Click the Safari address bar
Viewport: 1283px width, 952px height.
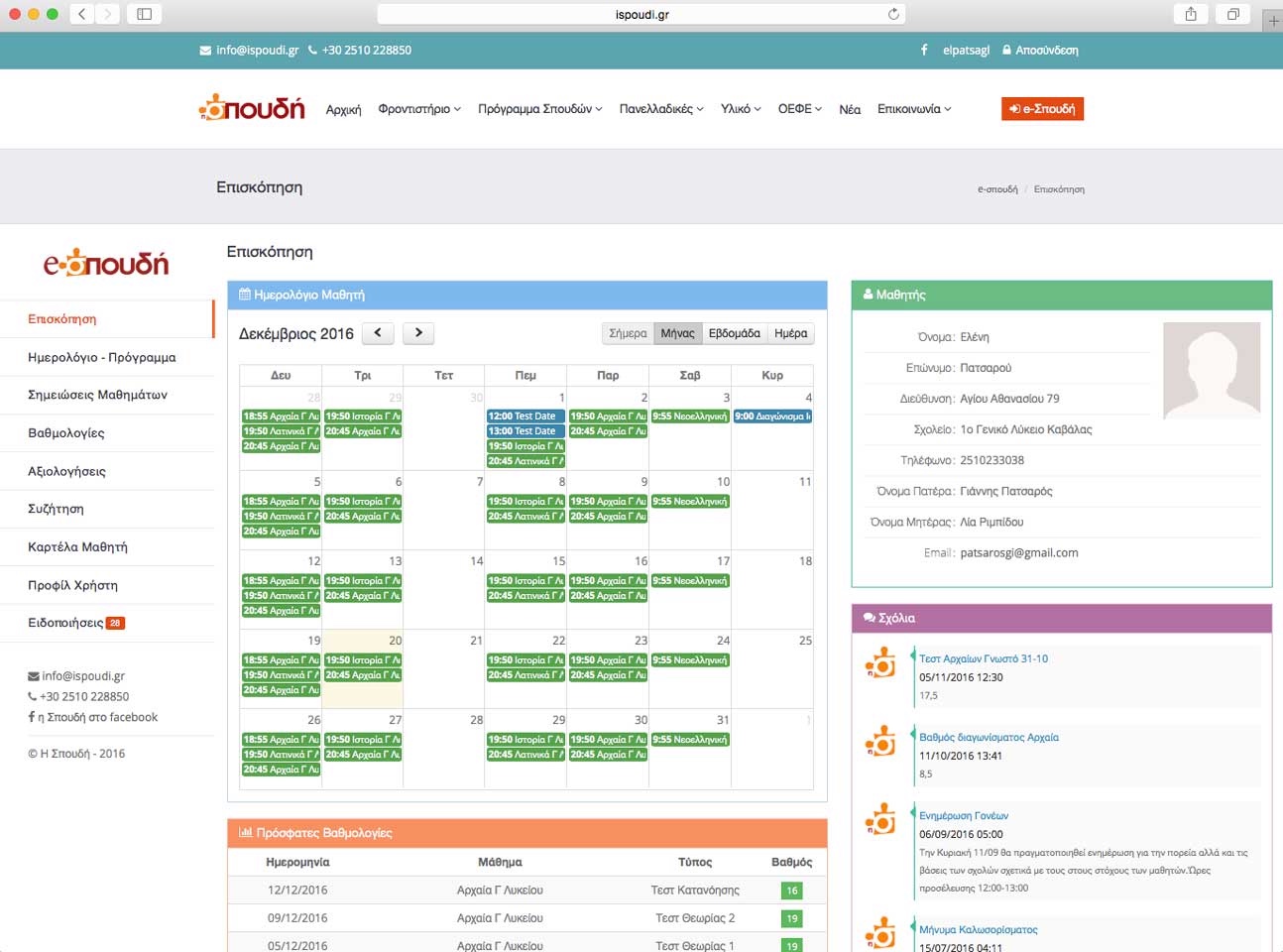[x=641, y=14]
